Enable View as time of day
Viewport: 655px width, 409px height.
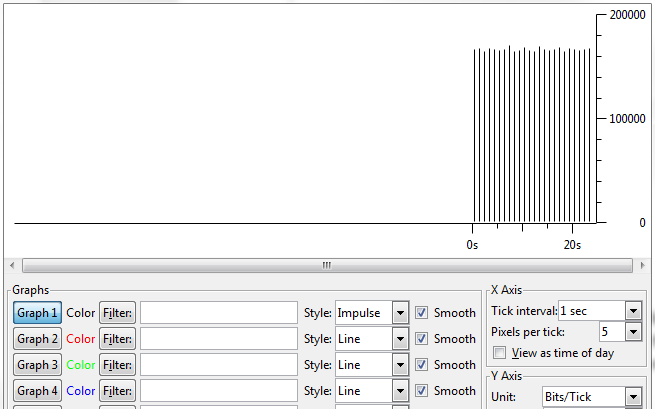click(499, 353)
